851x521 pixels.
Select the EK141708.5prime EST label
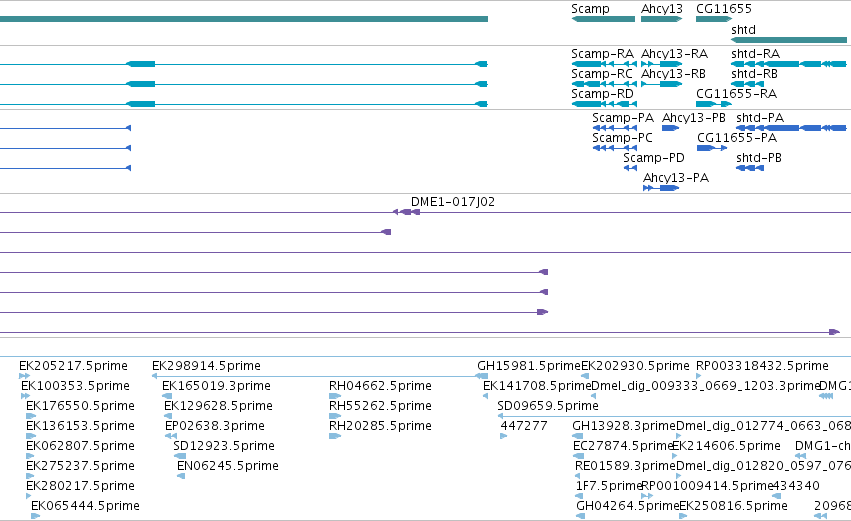click(537, 386)
